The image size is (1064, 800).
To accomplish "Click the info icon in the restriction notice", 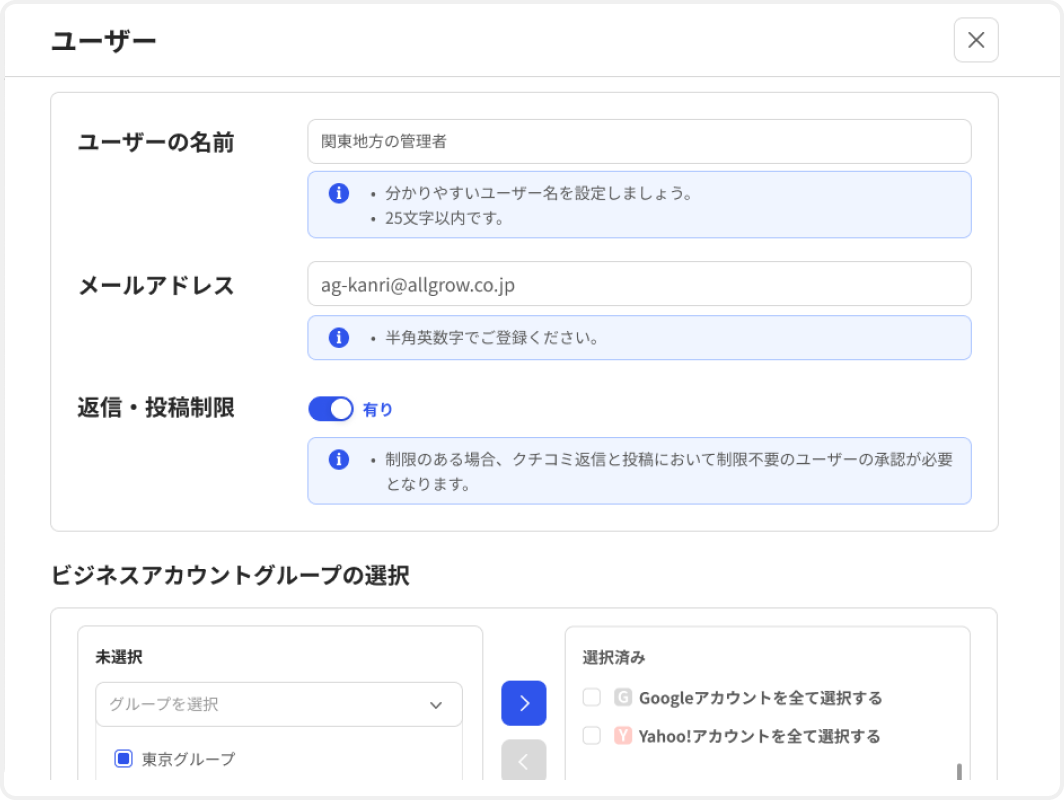I will pos(339,460).
